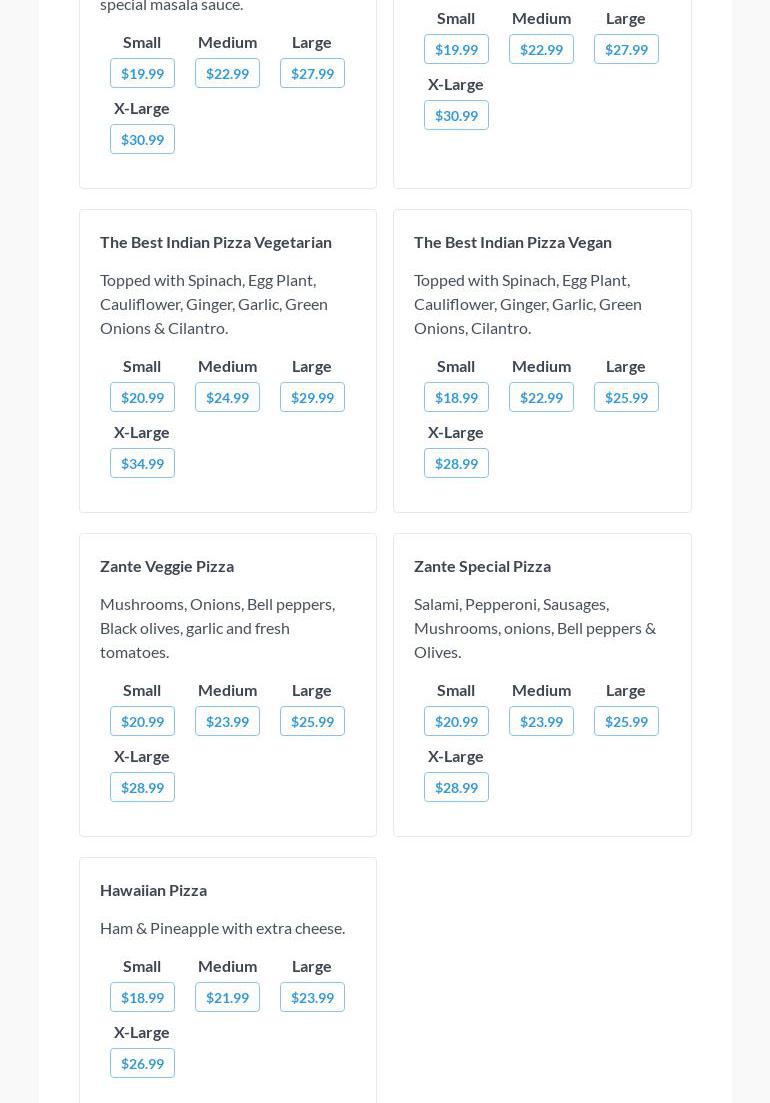Click Large $25.99 Zante Special Pizza

point(626,721)
